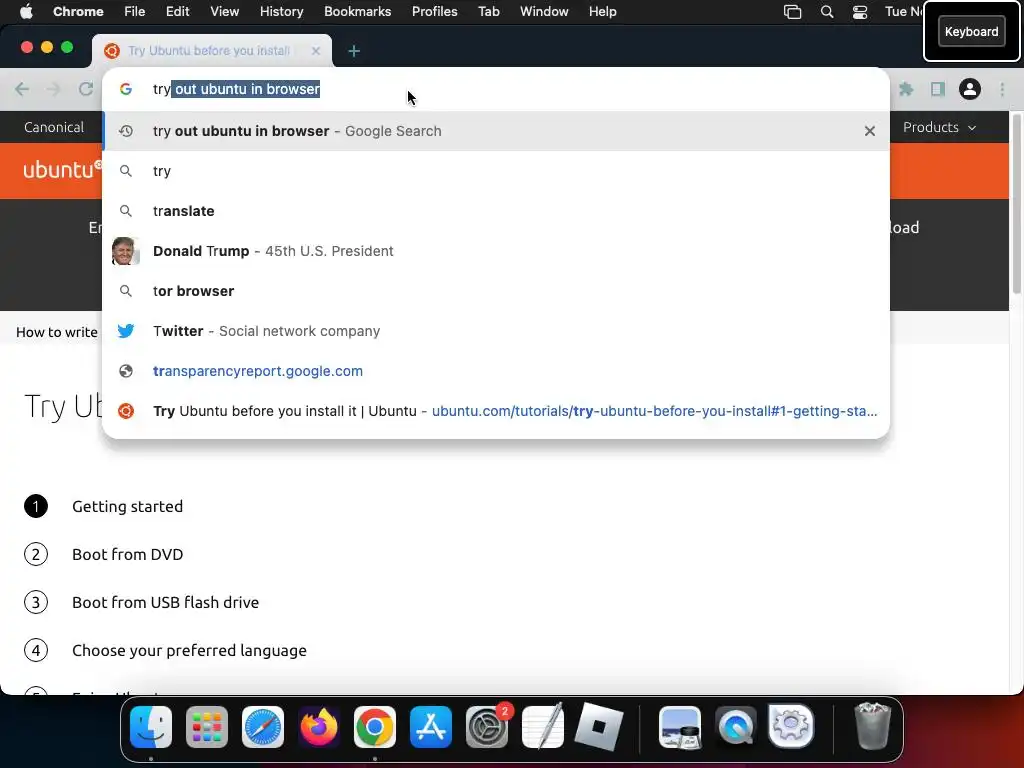The image size is (1024, 768).
Task: Open Launchpad from the Dock
Action: pos(207,727)
